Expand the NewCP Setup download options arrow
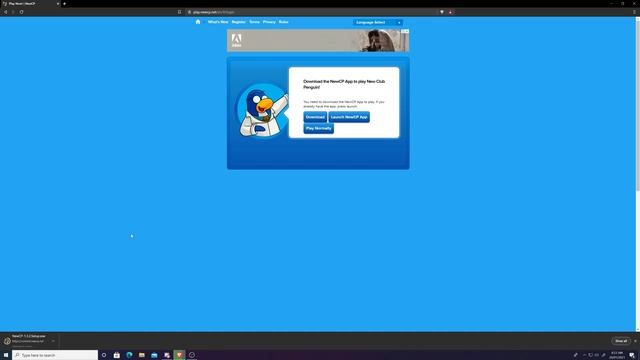The height and width of the screenshot is (360, 640). [53, 341]
